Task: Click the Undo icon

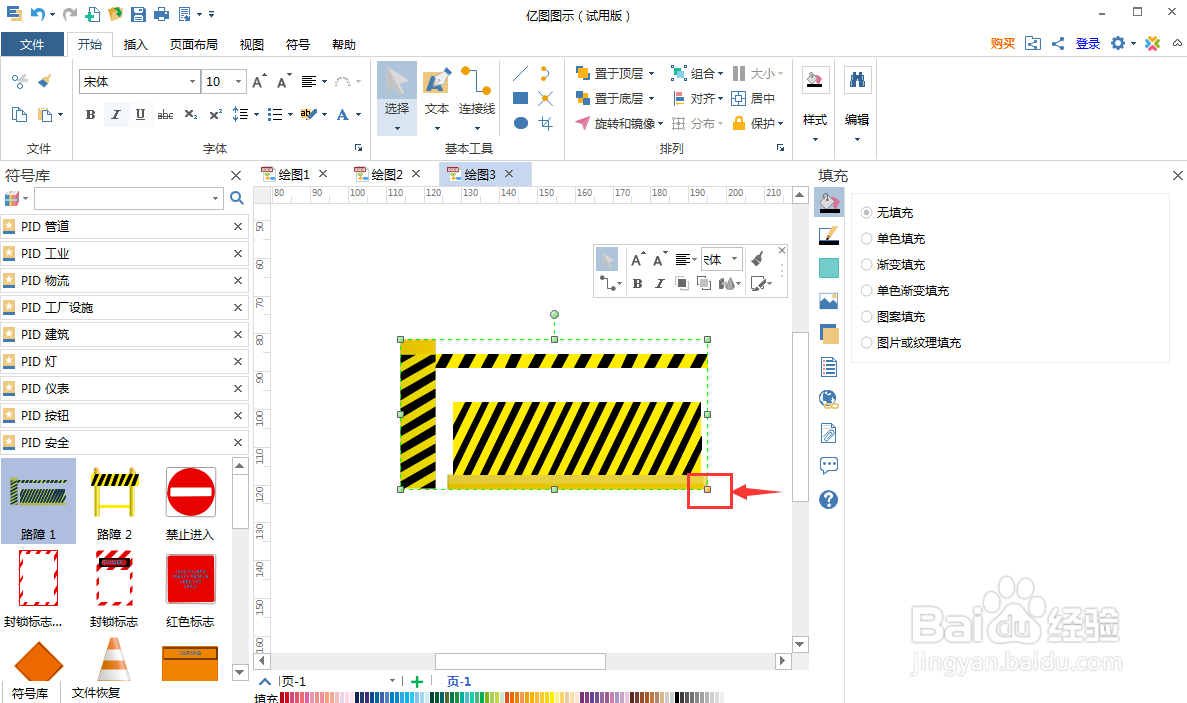Action: point(37,14)
